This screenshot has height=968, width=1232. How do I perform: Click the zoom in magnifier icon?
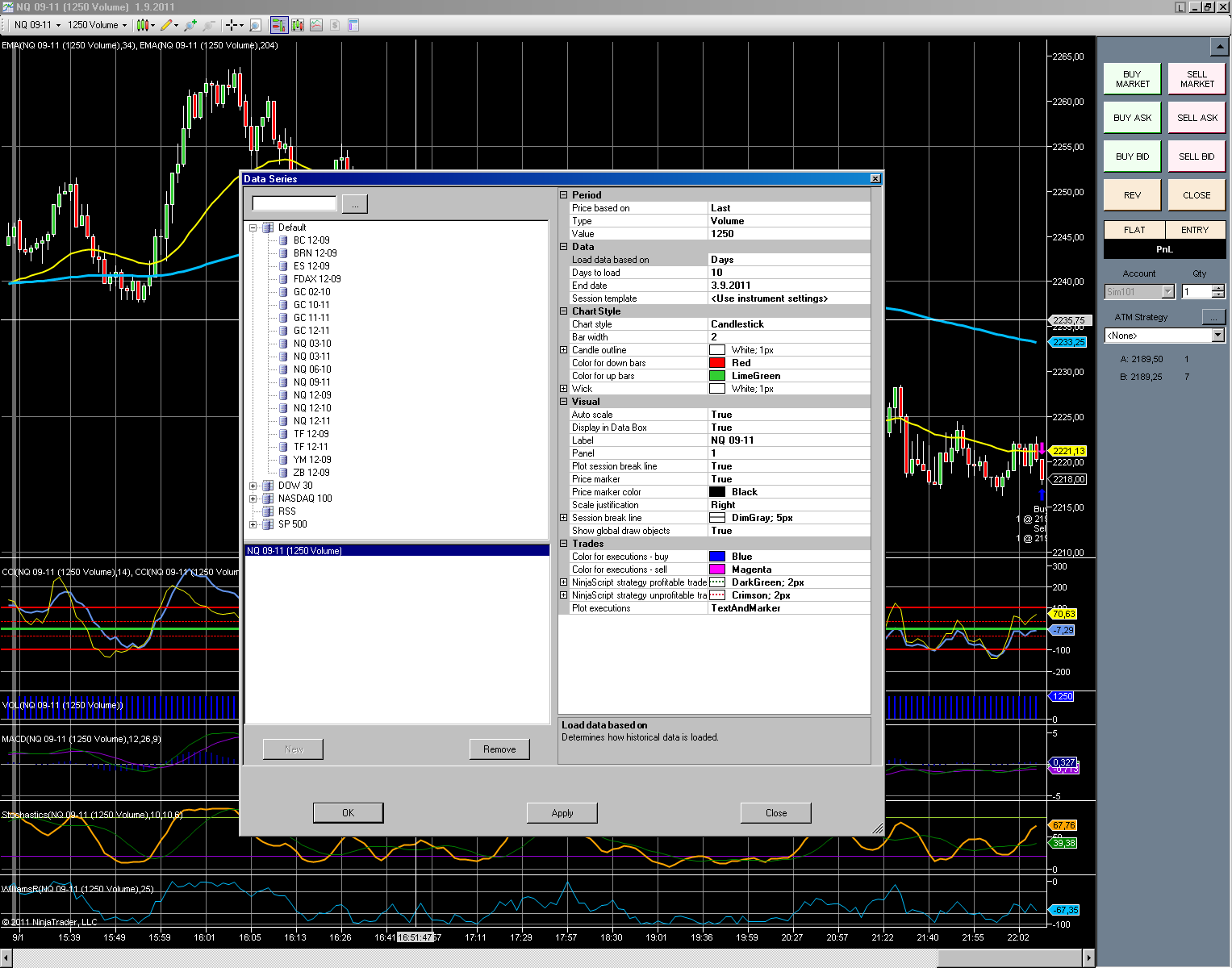(x=191, y=25)
